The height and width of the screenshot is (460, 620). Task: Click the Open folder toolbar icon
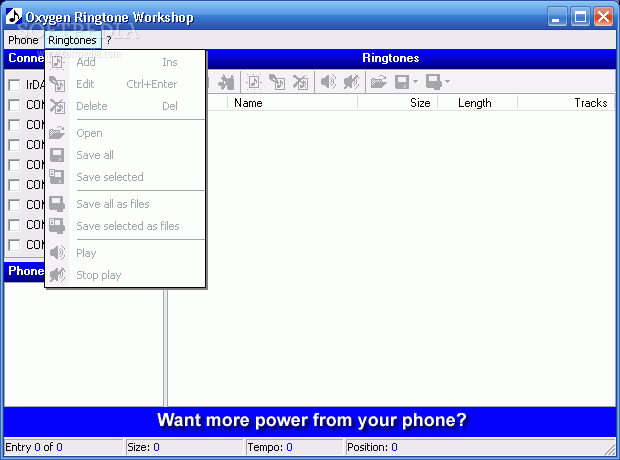tap(378, 82)
